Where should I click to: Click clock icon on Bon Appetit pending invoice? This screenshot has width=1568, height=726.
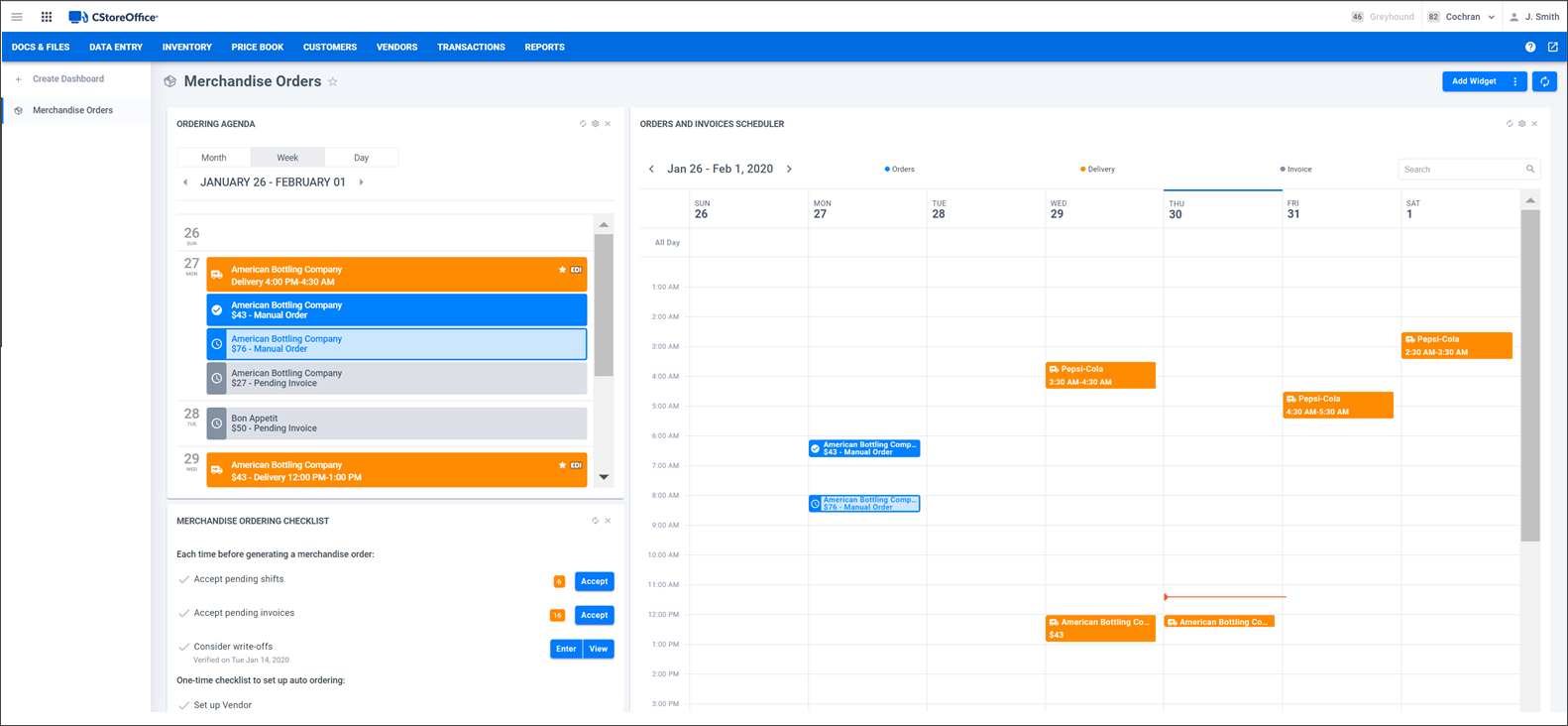click(217, 423)
